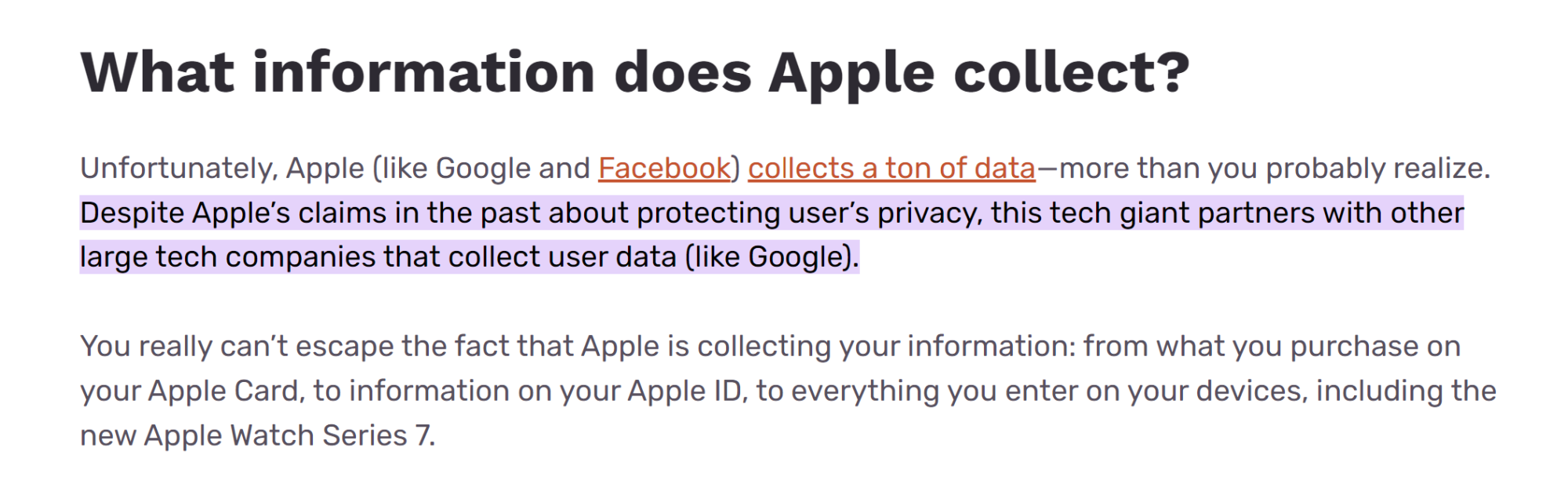Click the word 'Apple' in the heading
Viewport: 1568px width, 484px height.
tap(851, 74)
